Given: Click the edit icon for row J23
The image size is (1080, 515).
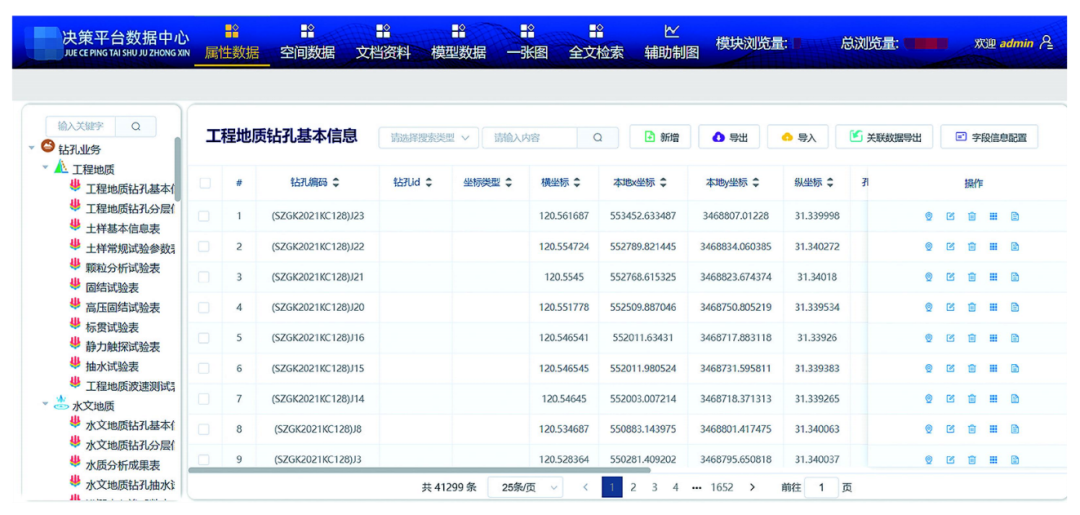Looking at the screenshot, I should (951, 216).
